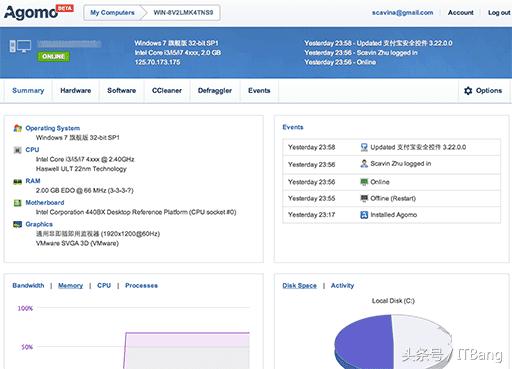
Task: Click the 50% axis label on graph
Action: point(27,347)
